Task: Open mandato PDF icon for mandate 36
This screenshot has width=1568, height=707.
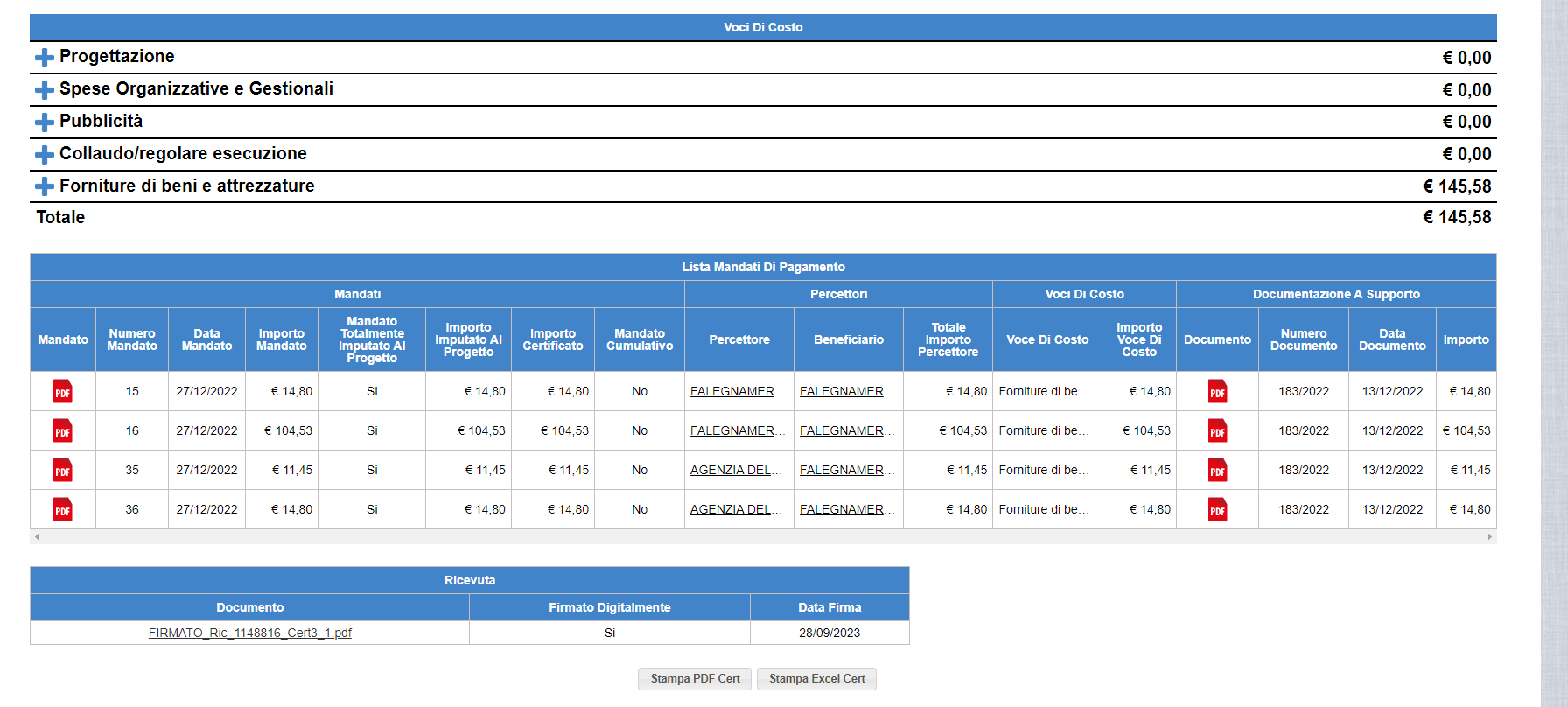Action: [x=63, y=509]
